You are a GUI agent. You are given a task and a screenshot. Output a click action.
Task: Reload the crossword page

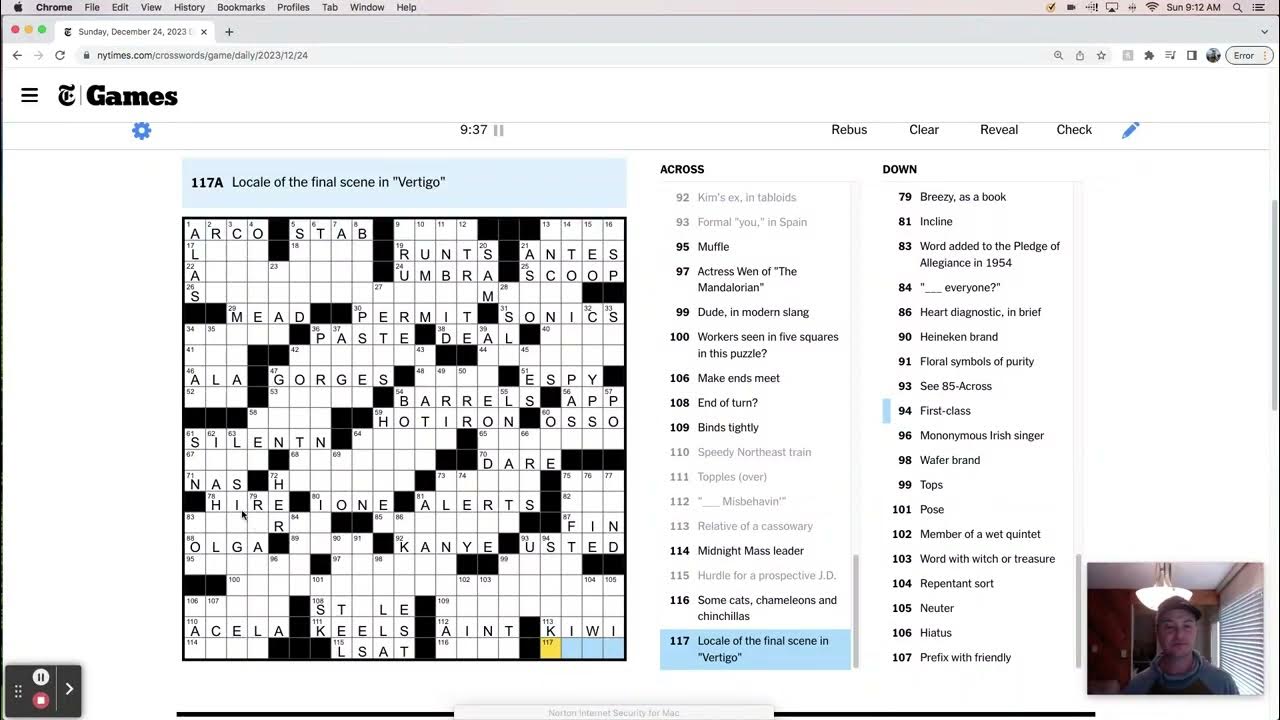(x=60, y=55)
